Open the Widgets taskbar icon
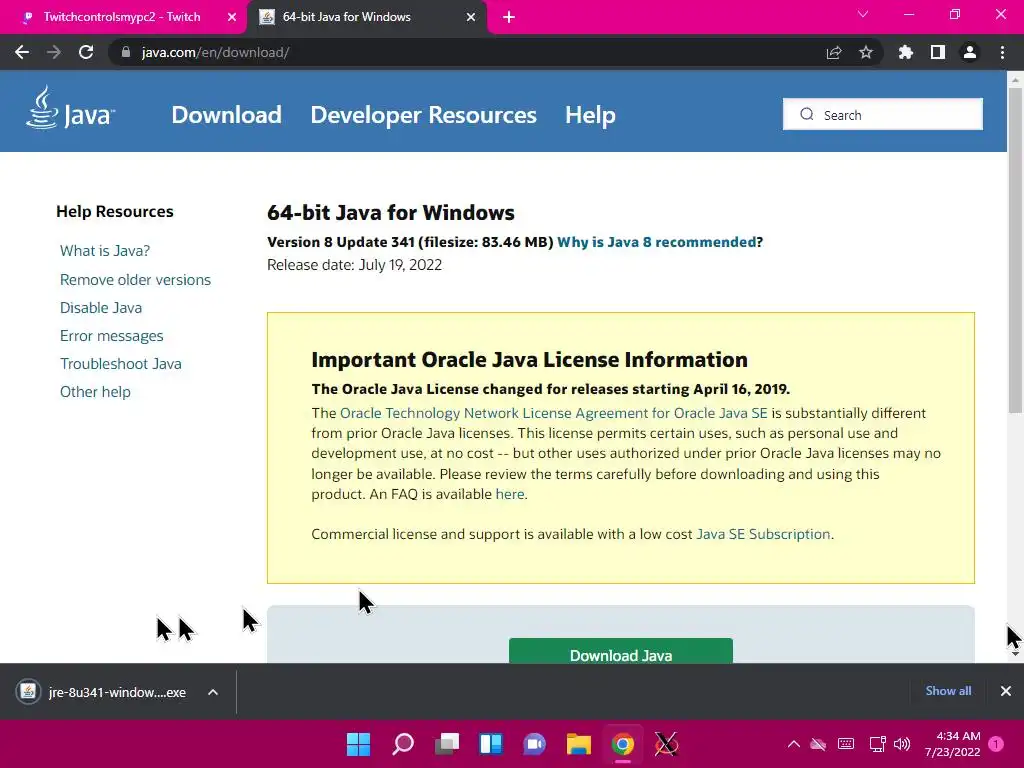The height and width of the screenshot is (768, 1024). (490, 744)
